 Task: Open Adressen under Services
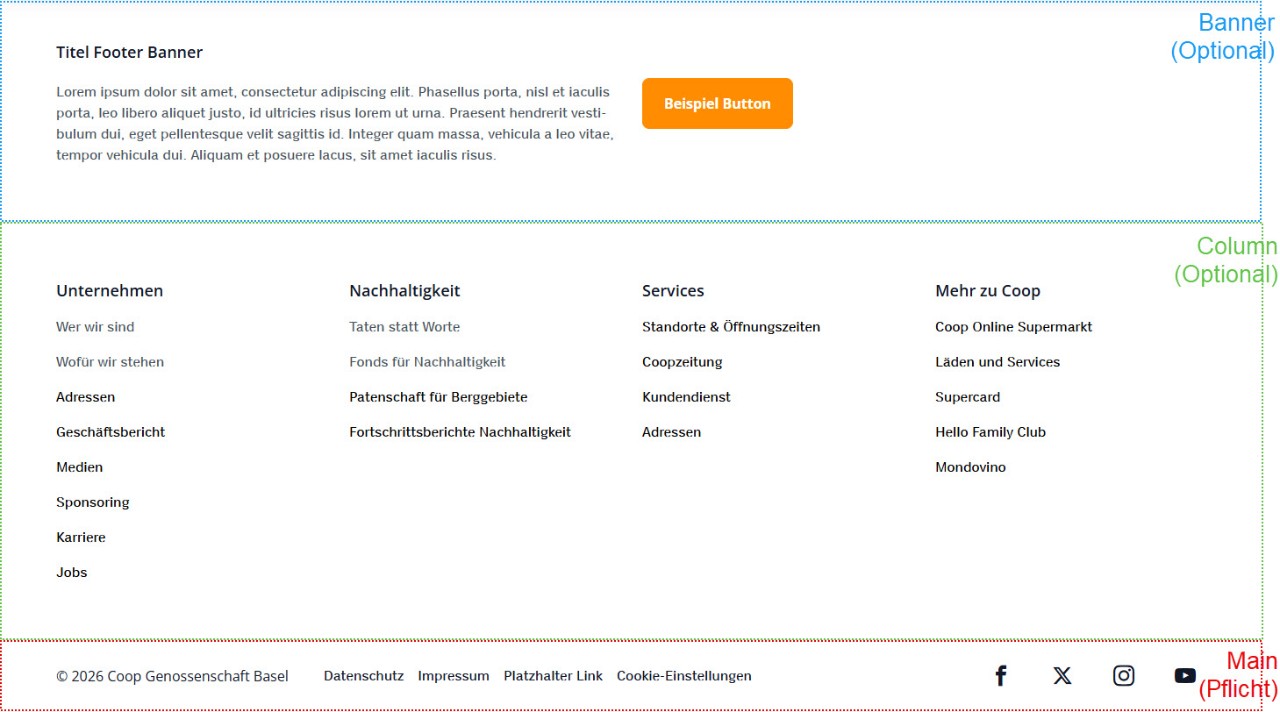pyautogui.click(x=671, y=432)
